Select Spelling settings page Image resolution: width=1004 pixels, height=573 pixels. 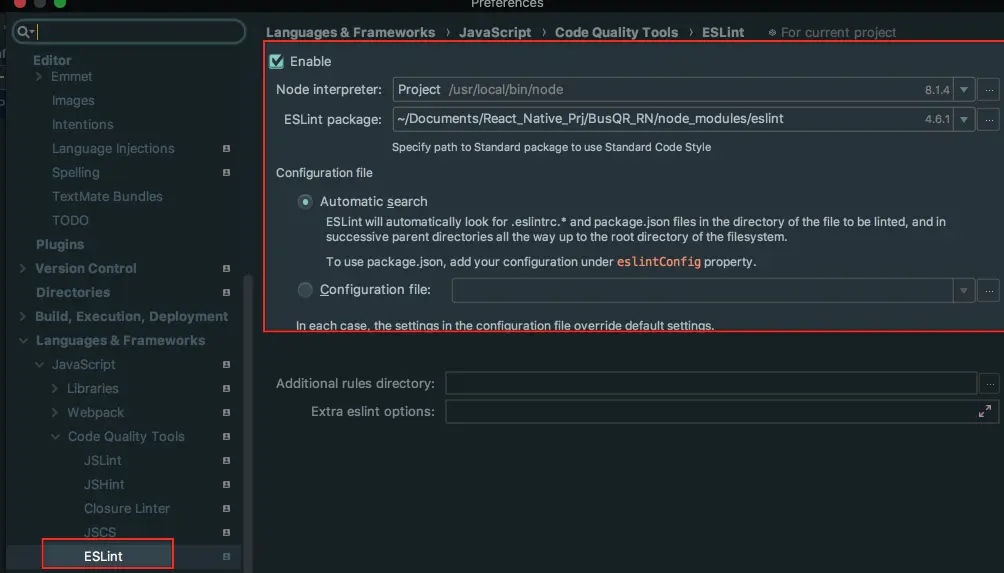76,173
